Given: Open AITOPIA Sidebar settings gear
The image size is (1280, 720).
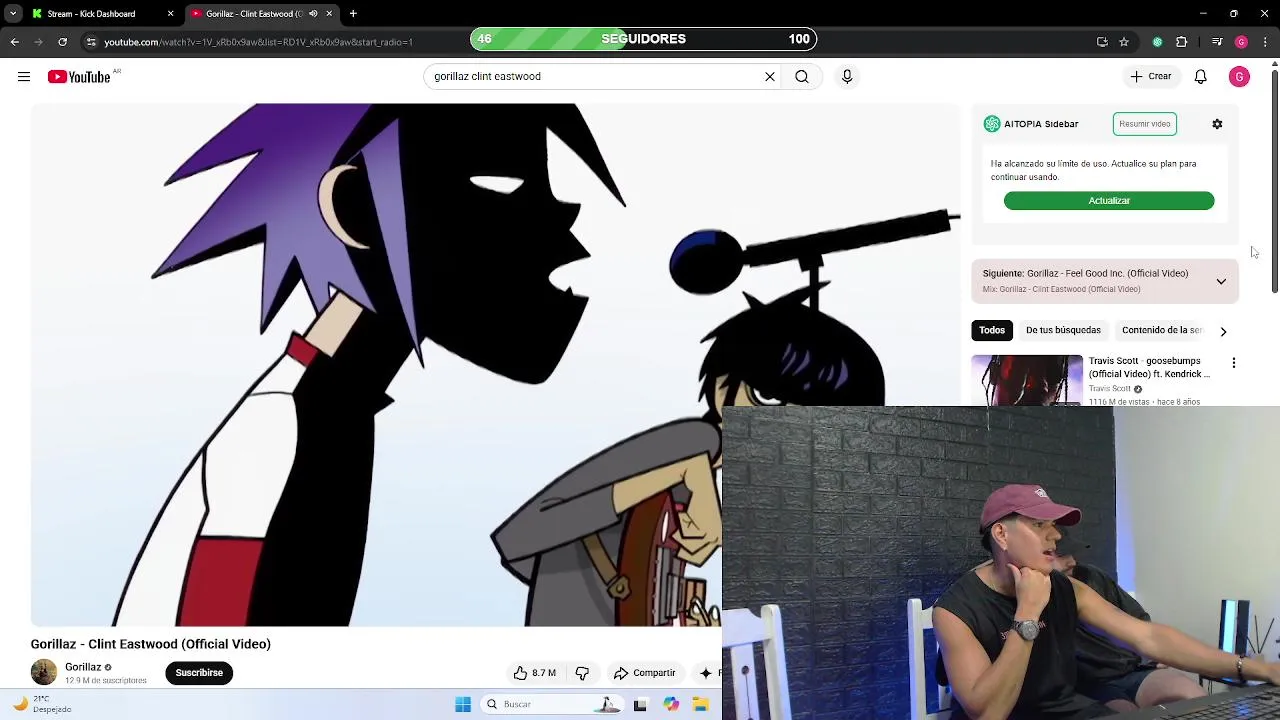Looking at the screenshot, I should 1217,124.
